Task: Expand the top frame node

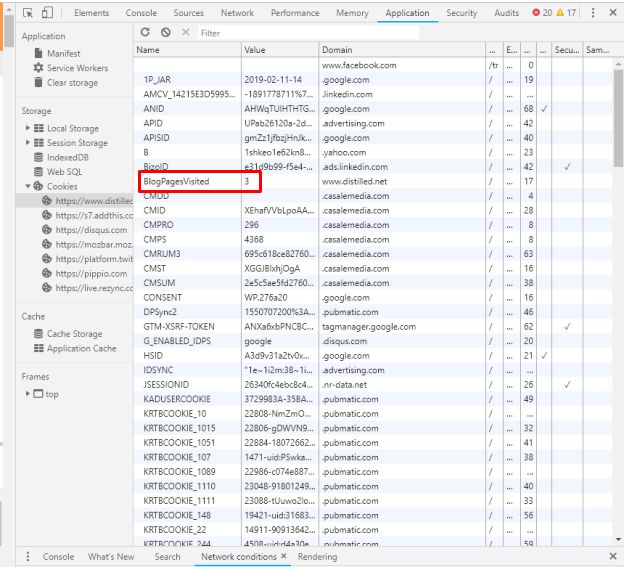Action: (28, 394)
